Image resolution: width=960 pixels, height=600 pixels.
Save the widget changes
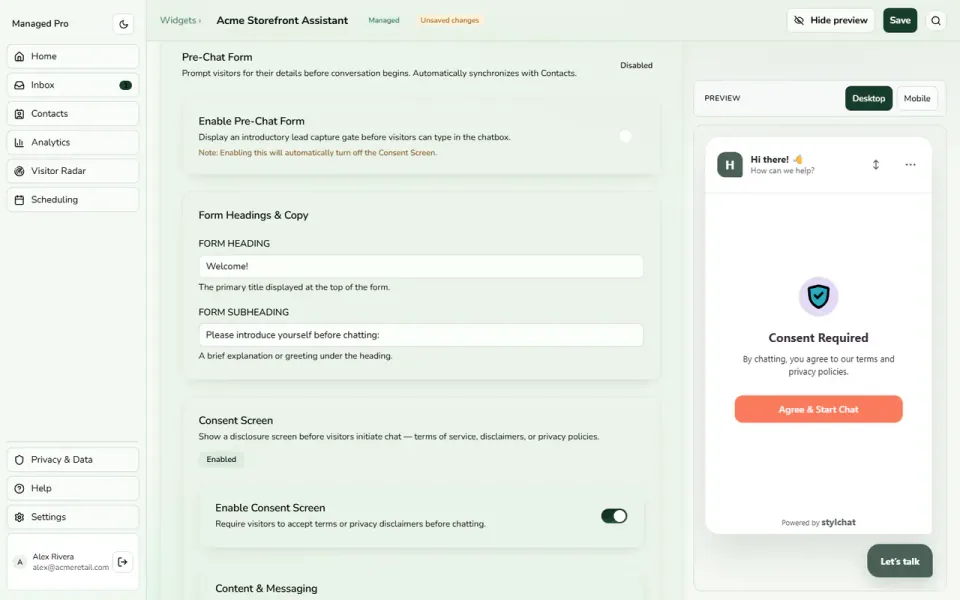coord(899,20)
